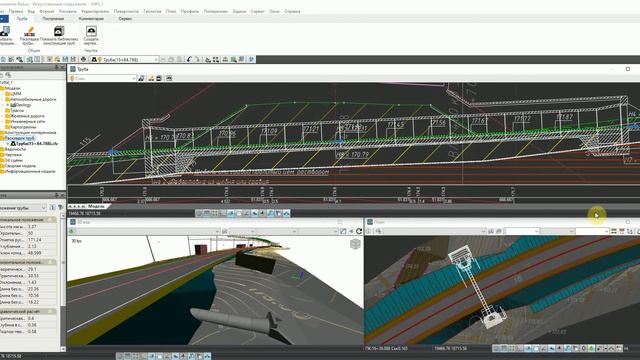Open the Слои layer dropdown
Screen dimensions: 640x360
[102, 78]
